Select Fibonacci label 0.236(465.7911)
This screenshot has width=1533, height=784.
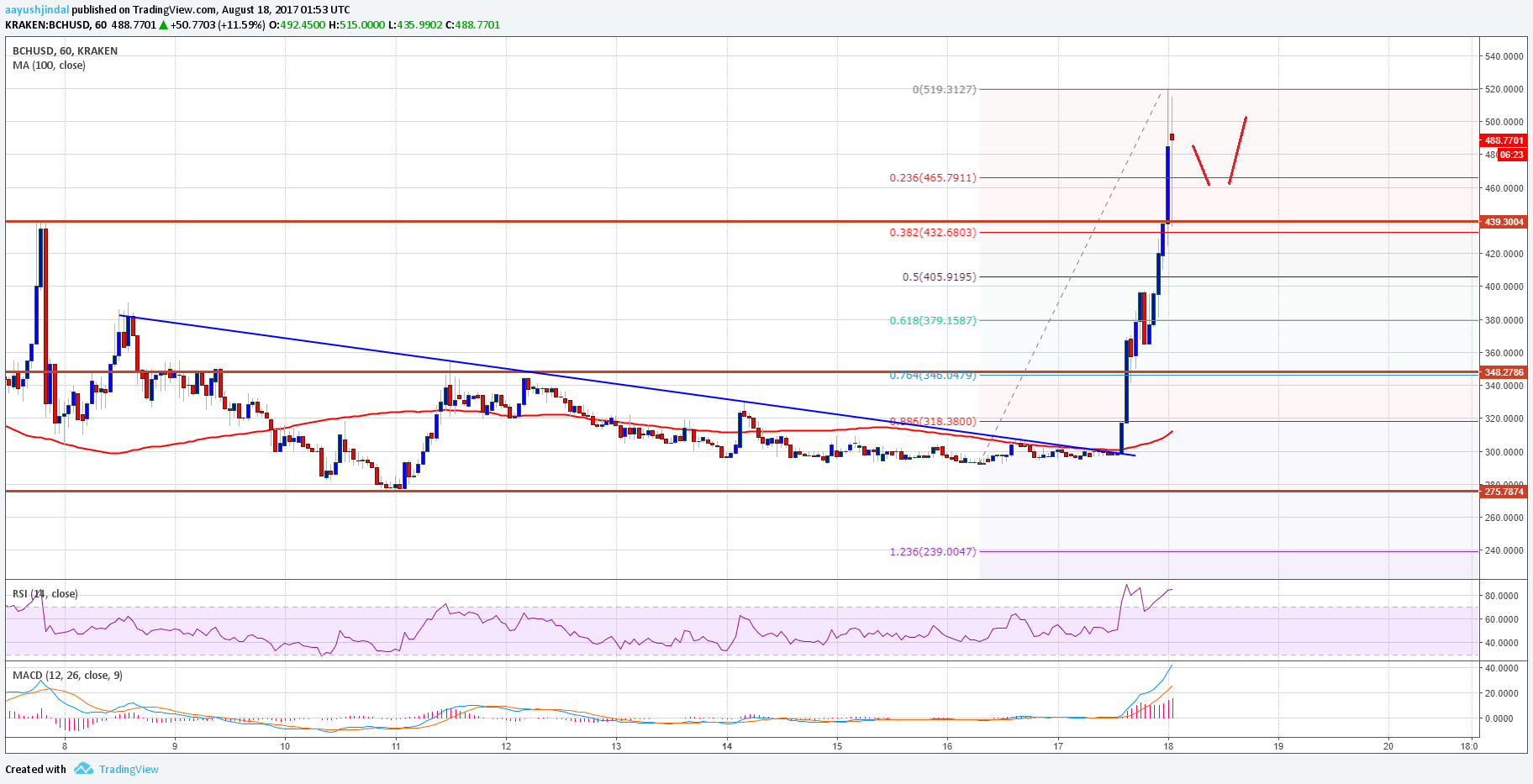click(933, 178)
